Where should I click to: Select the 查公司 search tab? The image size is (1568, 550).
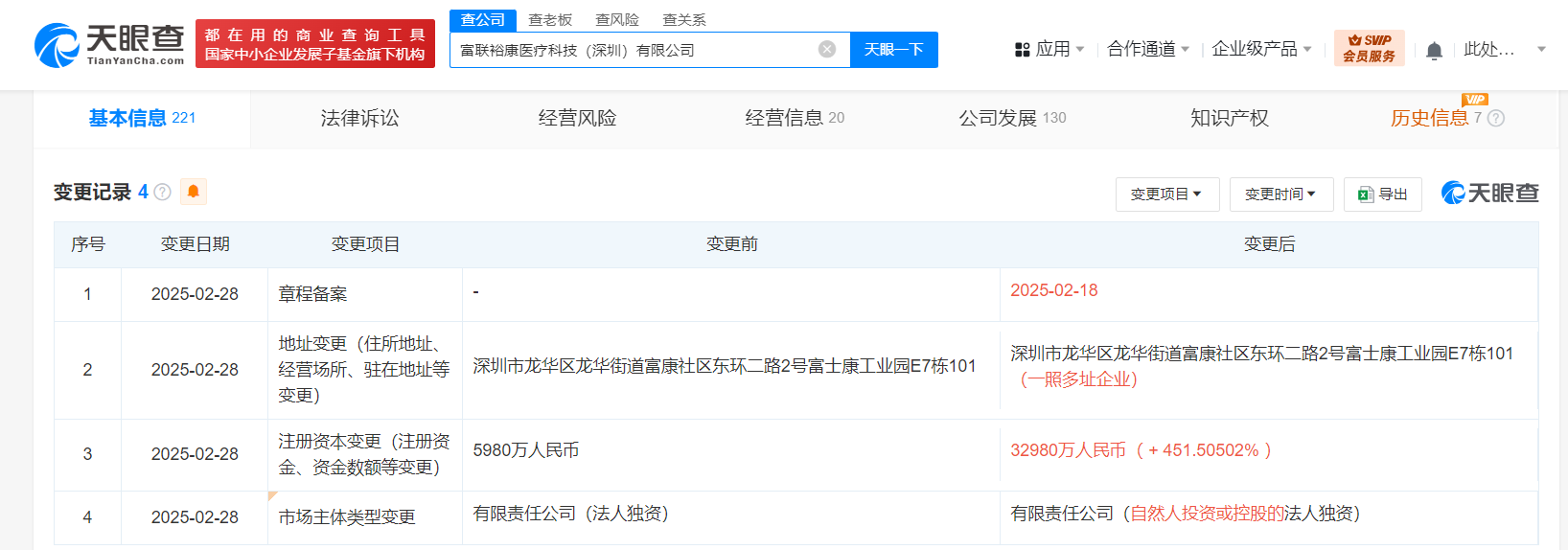[483, 20]
